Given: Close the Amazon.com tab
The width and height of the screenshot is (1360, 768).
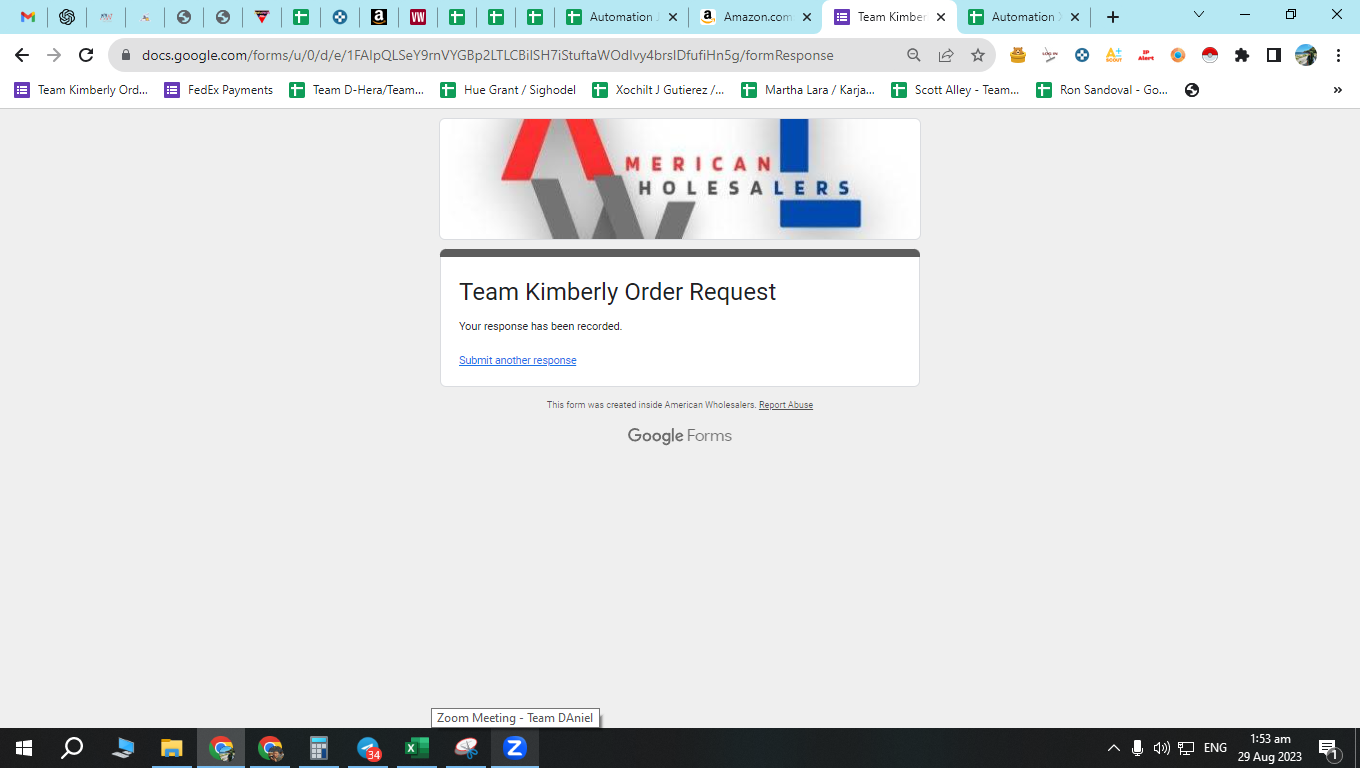Looking at the screenshot, I should (x=806, y=17).
